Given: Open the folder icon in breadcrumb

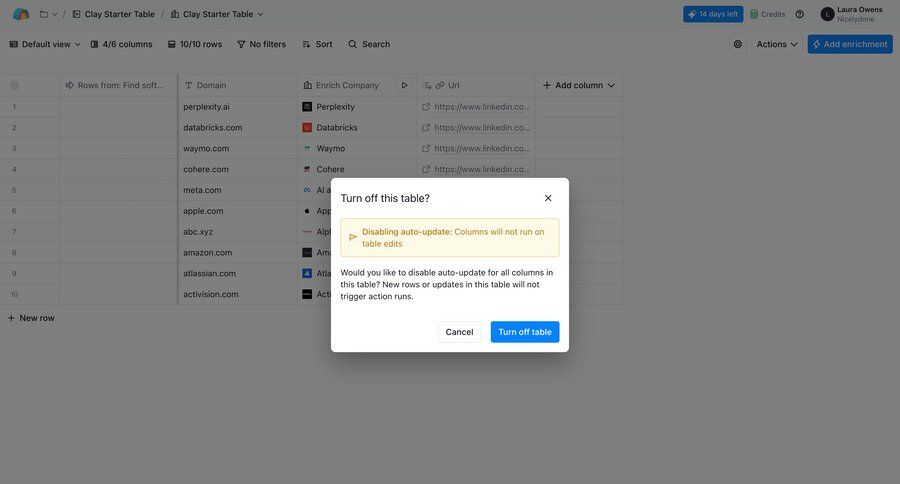Looking at the screenshot, I should (x=44, y=14).
